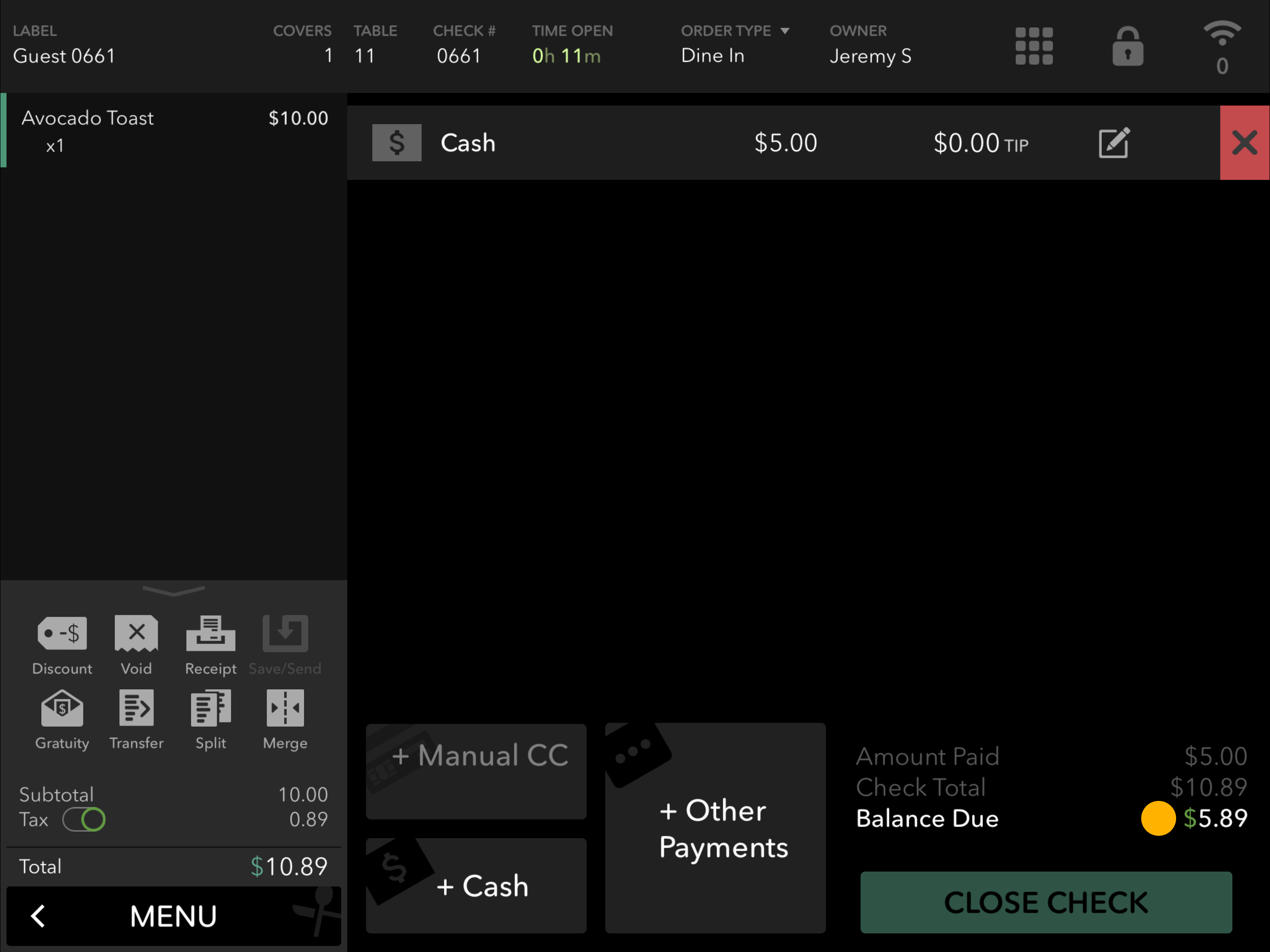Tap the yellow Balance Due indicator dot

point(1158,818)
